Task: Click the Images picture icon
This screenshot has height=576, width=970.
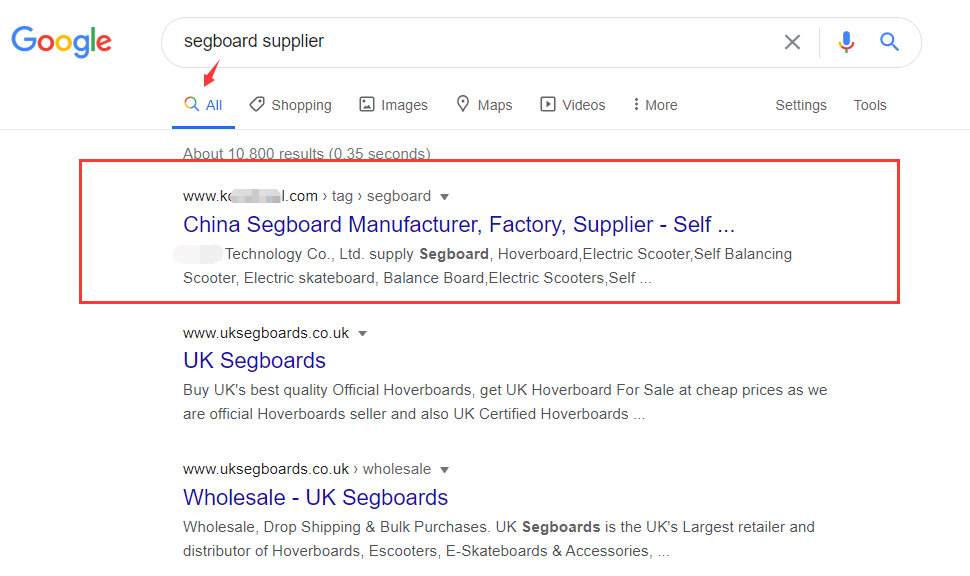Action: (367, 104)
